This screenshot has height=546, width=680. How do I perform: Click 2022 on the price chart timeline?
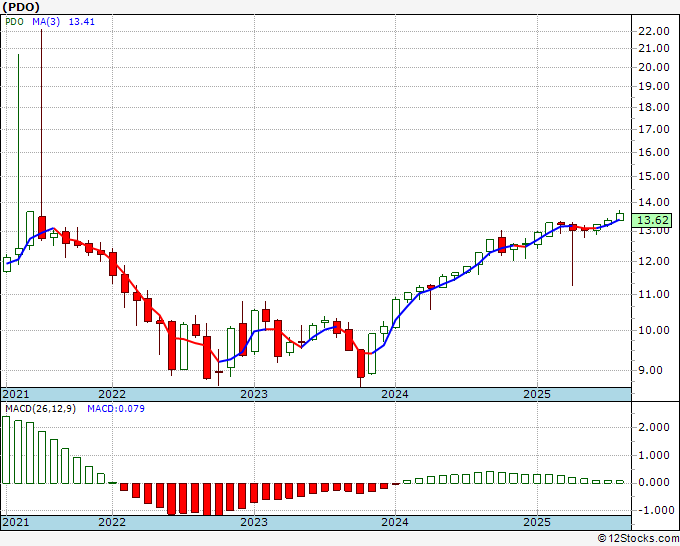tap(112, 394)
